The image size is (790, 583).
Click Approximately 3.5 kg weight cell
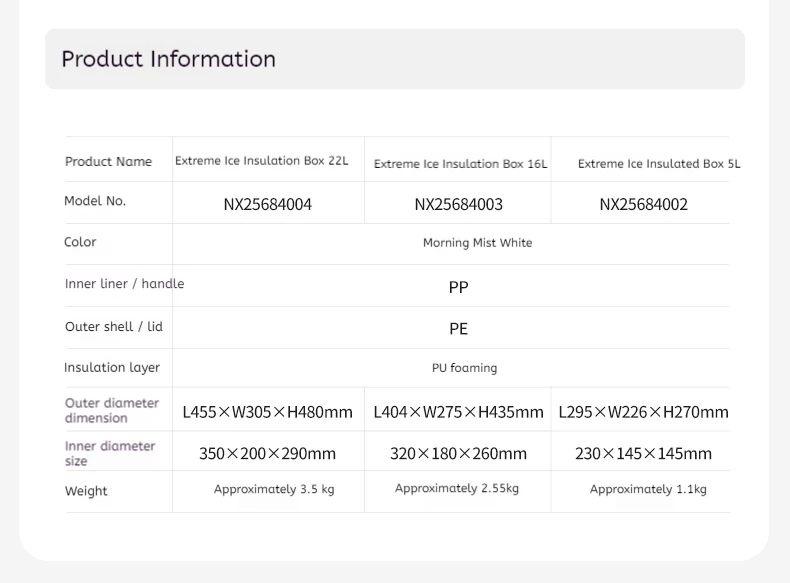click(274, 489)
